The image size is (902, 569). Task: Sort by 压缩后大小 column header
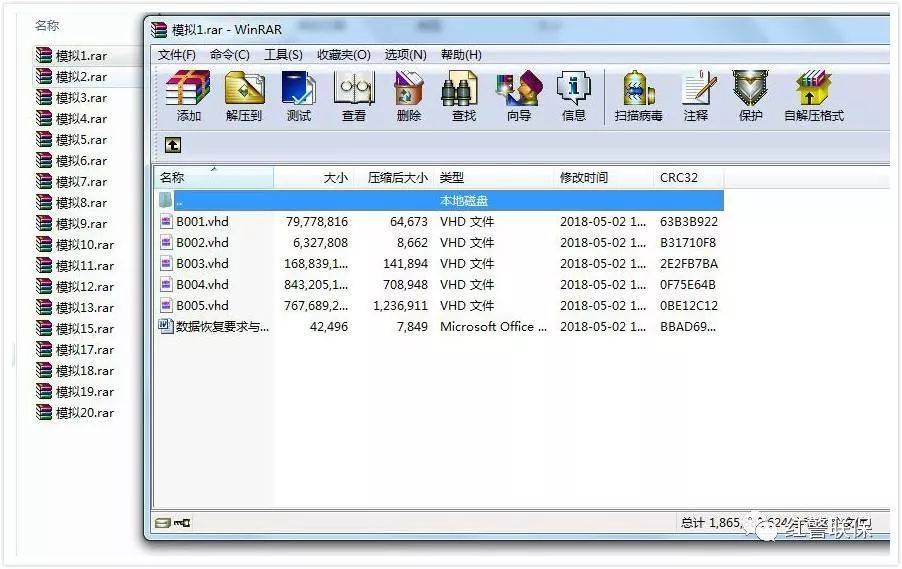tap(398, 177)
